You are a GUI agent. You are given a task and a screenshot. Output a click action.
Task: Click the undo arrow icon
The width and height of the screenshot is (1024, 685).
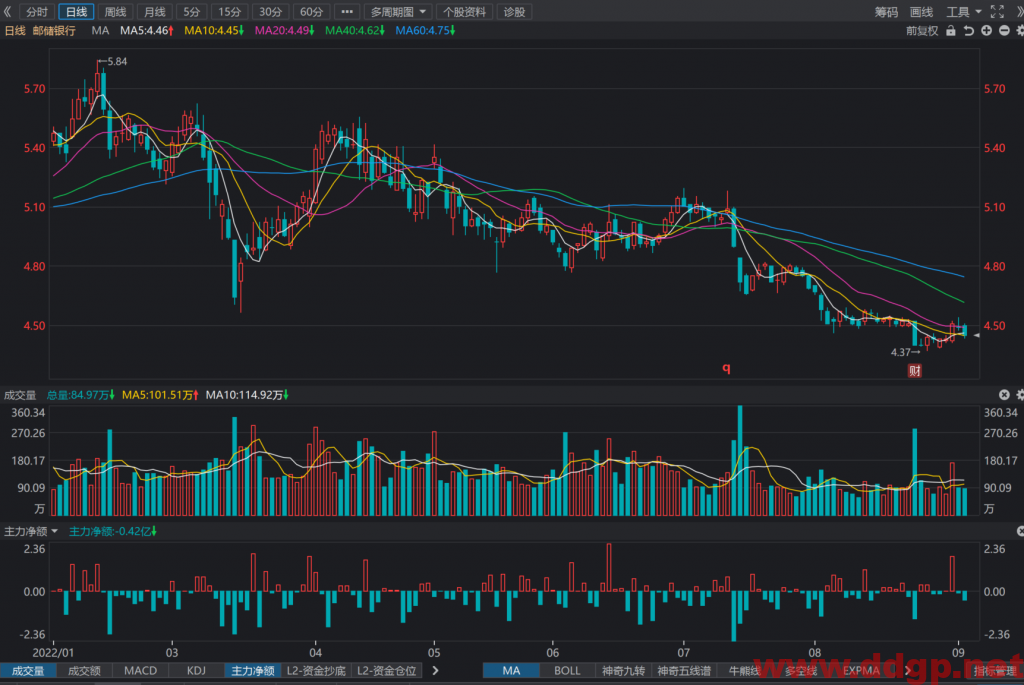pos(968,31)
